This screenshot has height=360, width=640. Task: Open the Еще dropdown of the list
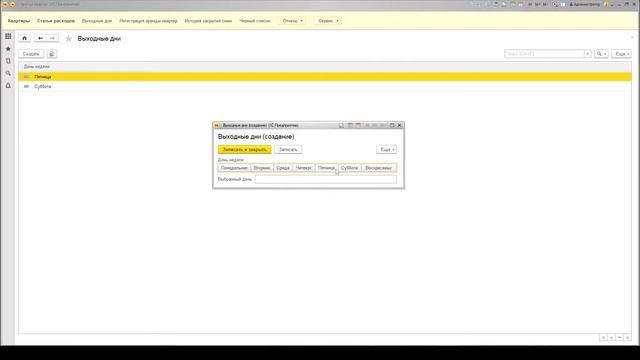click(x=622, y=54)
